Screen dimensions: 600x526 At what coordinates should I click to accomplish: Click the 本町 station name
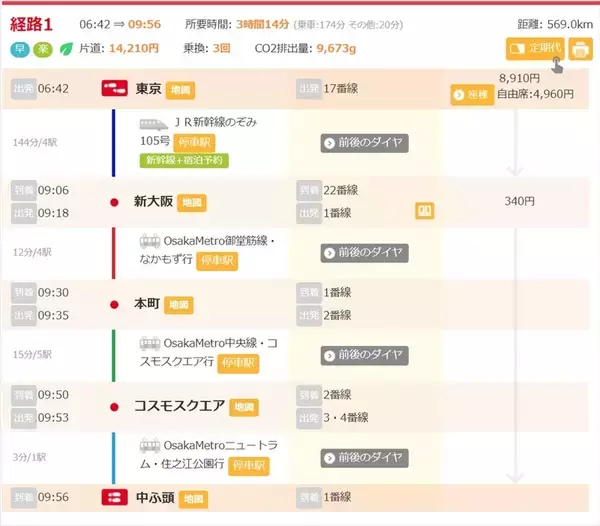(x=147, y=304)
